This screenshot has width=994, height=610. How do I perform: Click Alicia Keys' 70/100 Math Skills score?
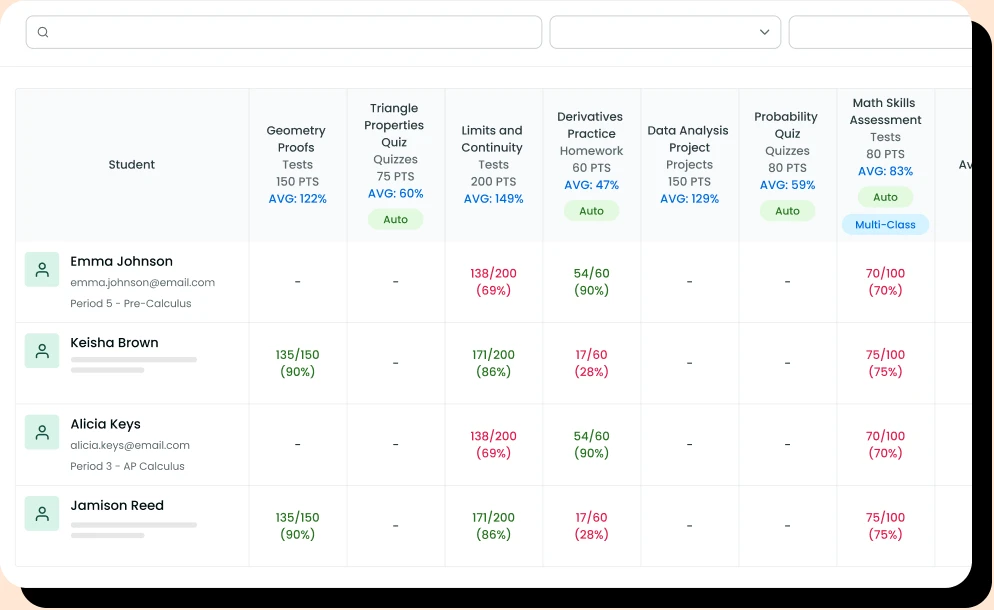tap(885, 445)
